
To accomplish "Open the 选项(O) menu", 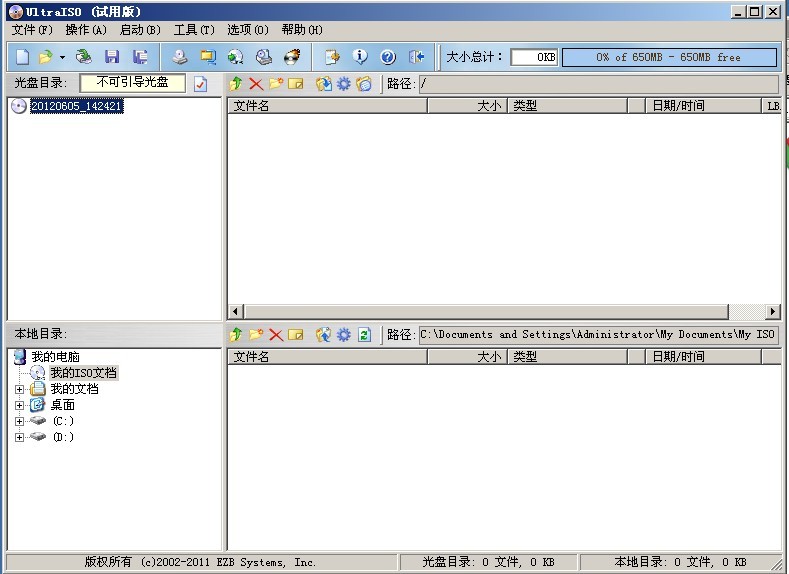I will coord(248,30).
